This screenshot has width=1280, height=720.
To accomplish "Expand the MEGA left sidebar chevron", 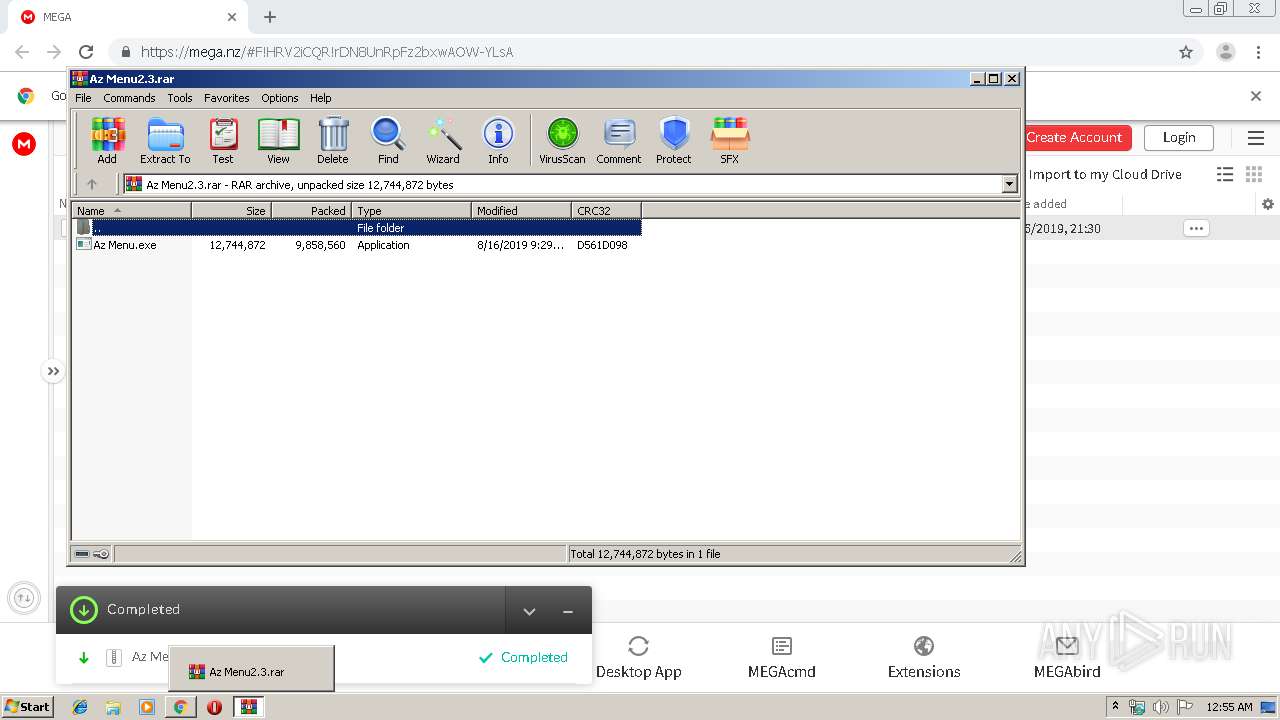I will click(x=53, y=371).
